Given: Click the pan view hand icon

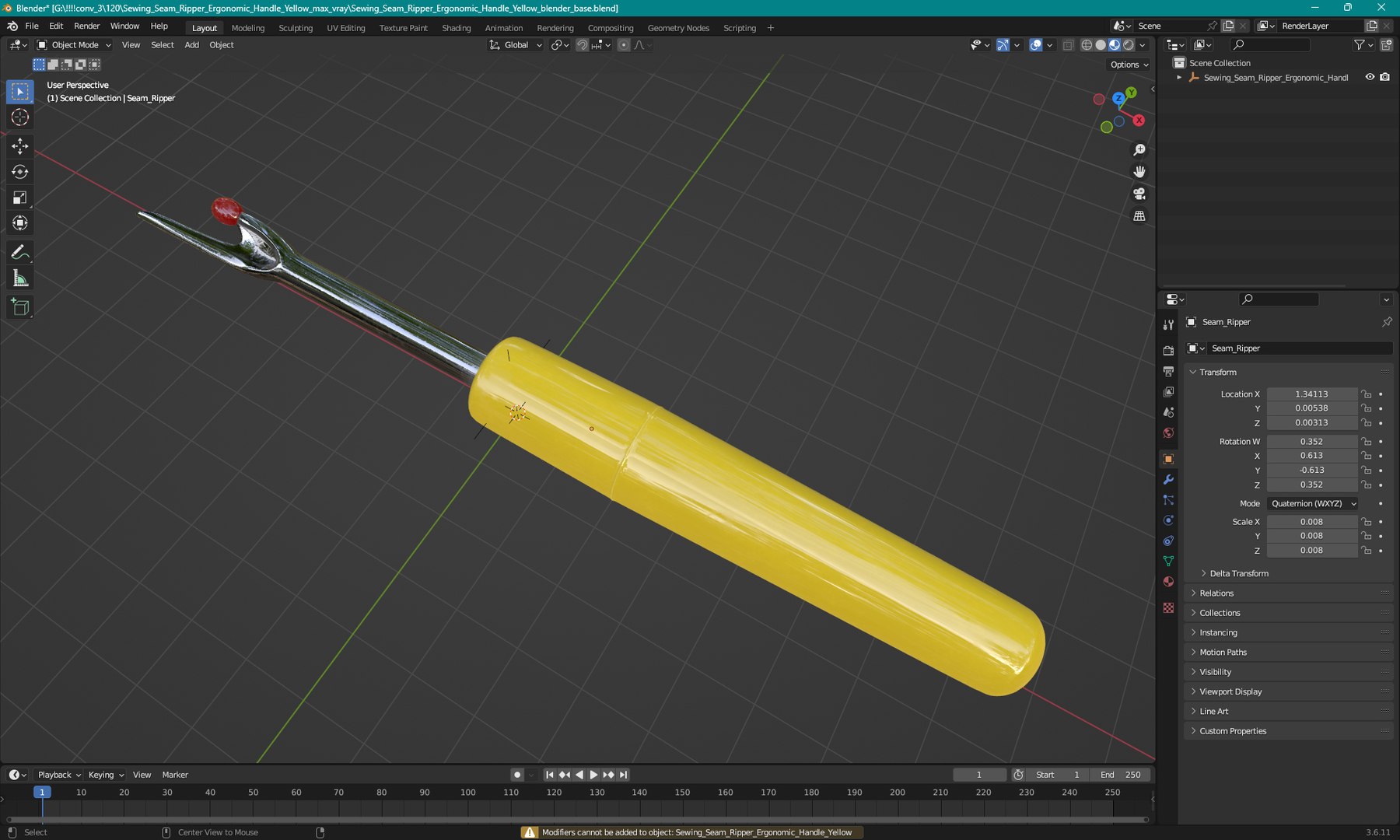Looking at the screenshot, I should point(1139,172).
